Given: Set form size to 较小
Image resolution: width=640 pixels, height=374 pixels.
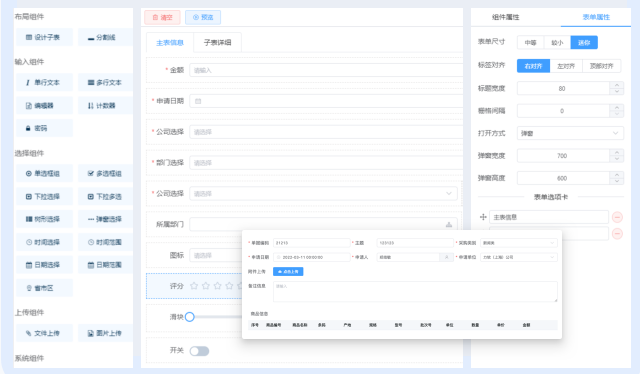Looking at the screenshot, I should click(557, 42).
